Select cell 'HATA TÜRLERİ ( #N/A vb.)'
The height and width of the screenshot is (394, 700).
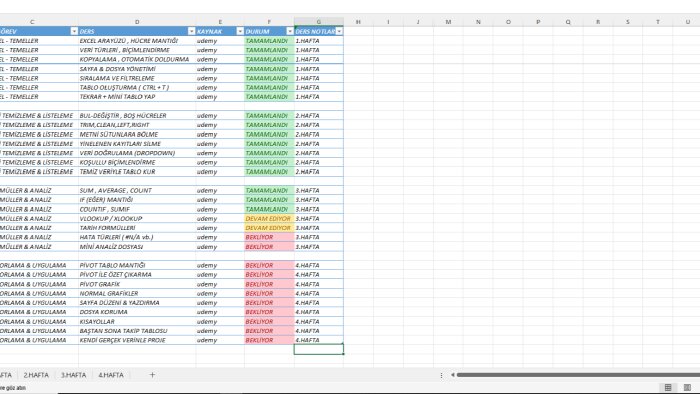(x=137, y=237)
